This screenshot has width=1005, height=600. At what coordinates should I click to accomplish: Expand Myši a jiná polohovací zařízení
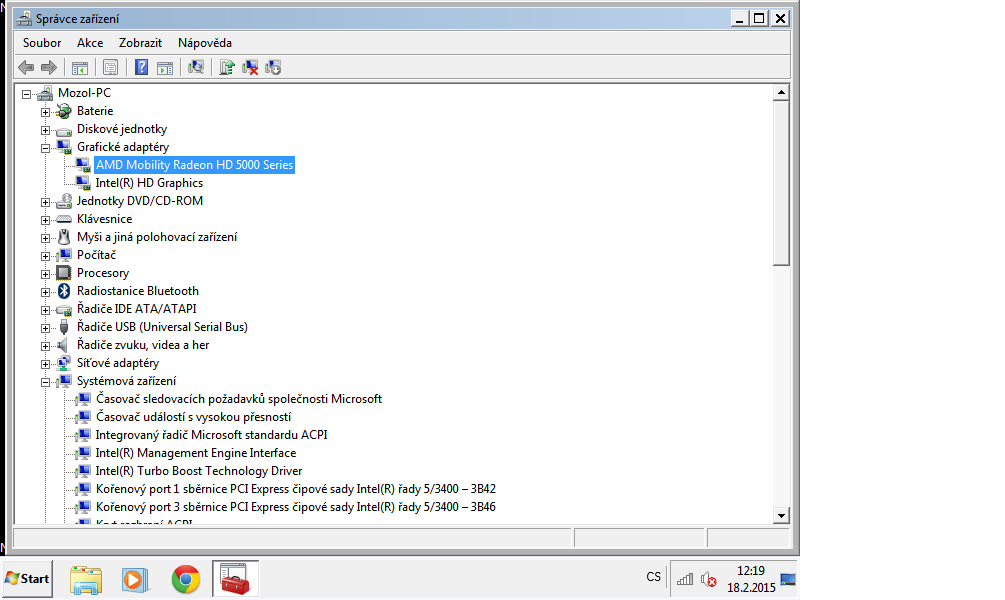46,238
